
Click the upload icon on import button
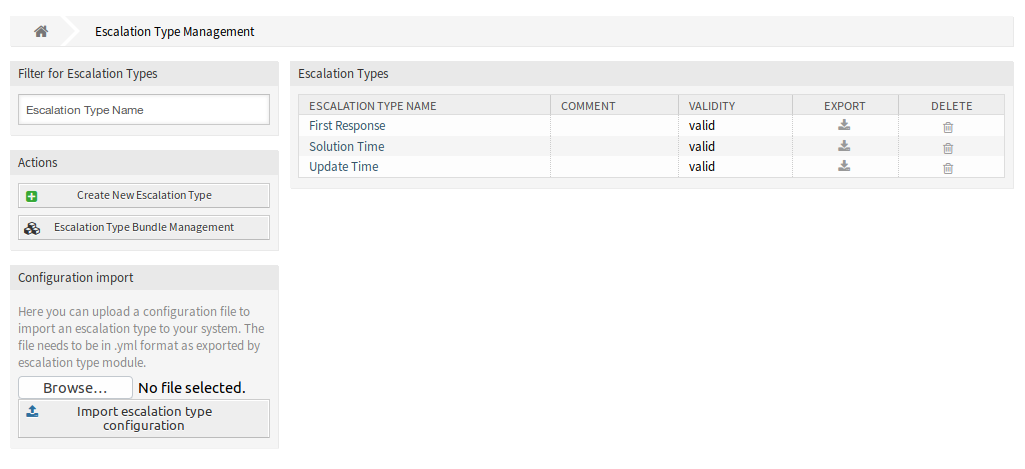click(32, 411)
